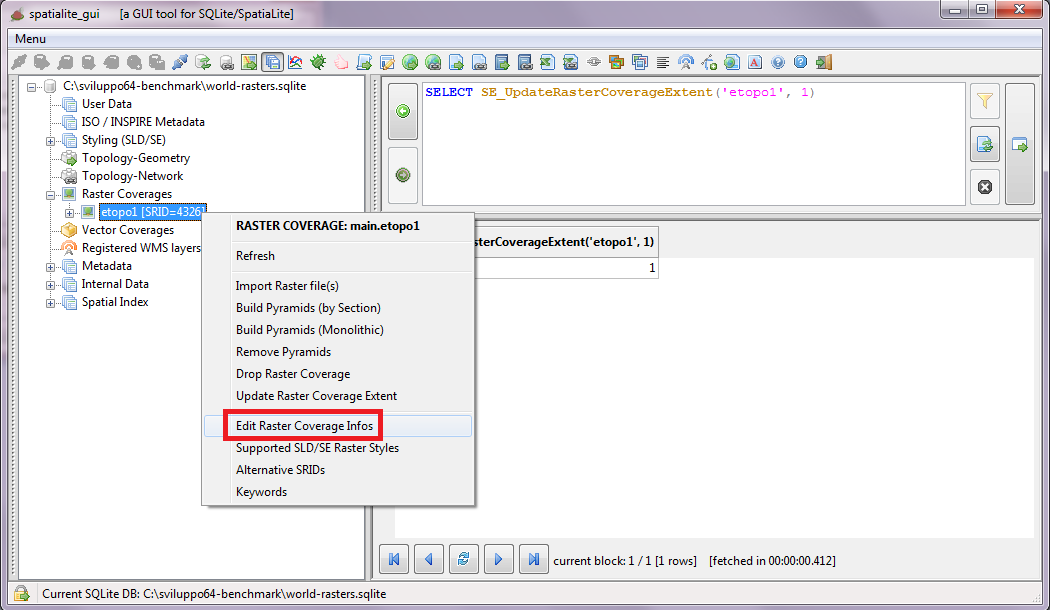Click the green bug toolbar icon

click(x=318, y=62)
